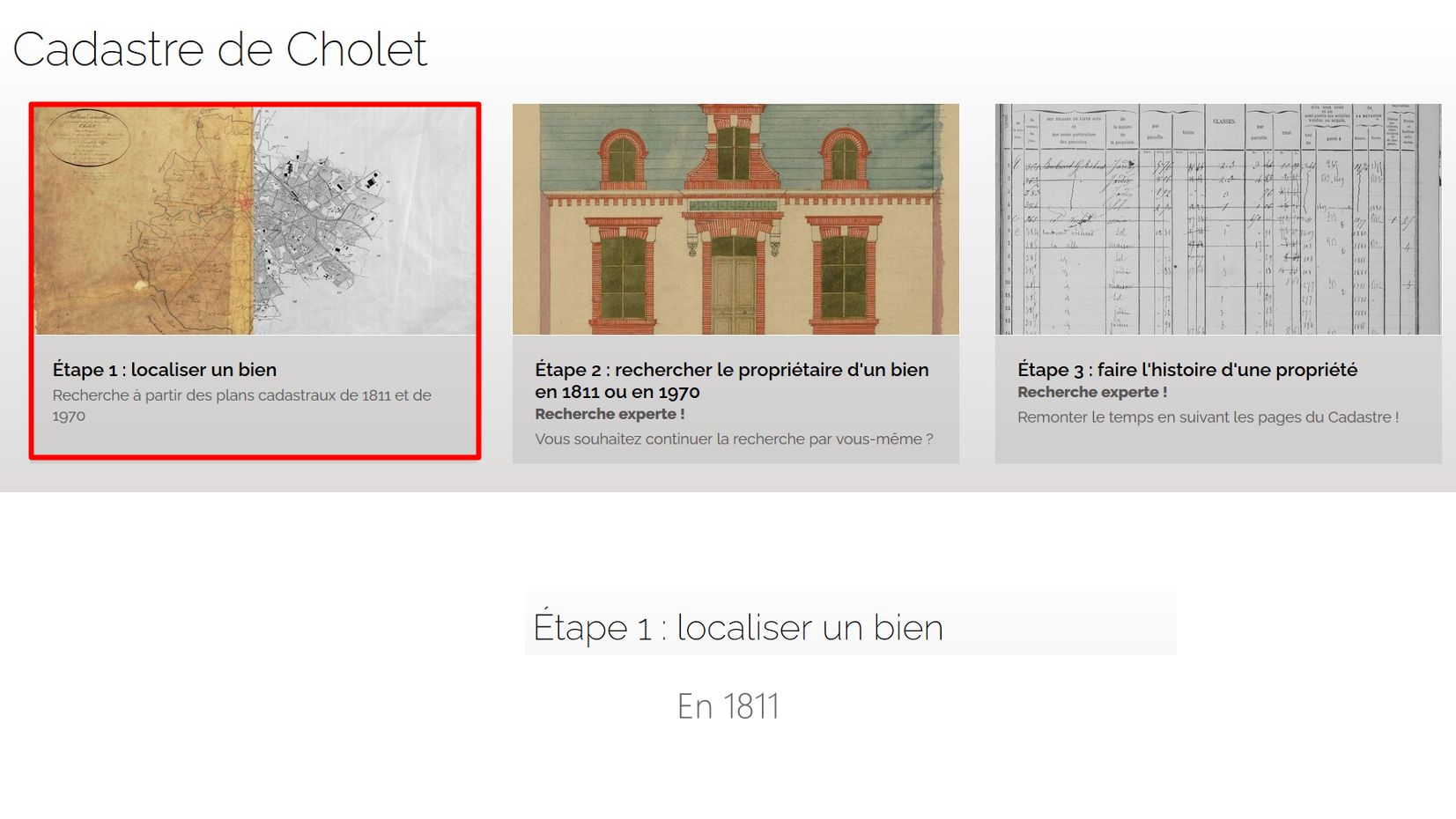
Task: Click "Recherche experte !" label in Étape 3 card
Action: (x=1092, y=392)
